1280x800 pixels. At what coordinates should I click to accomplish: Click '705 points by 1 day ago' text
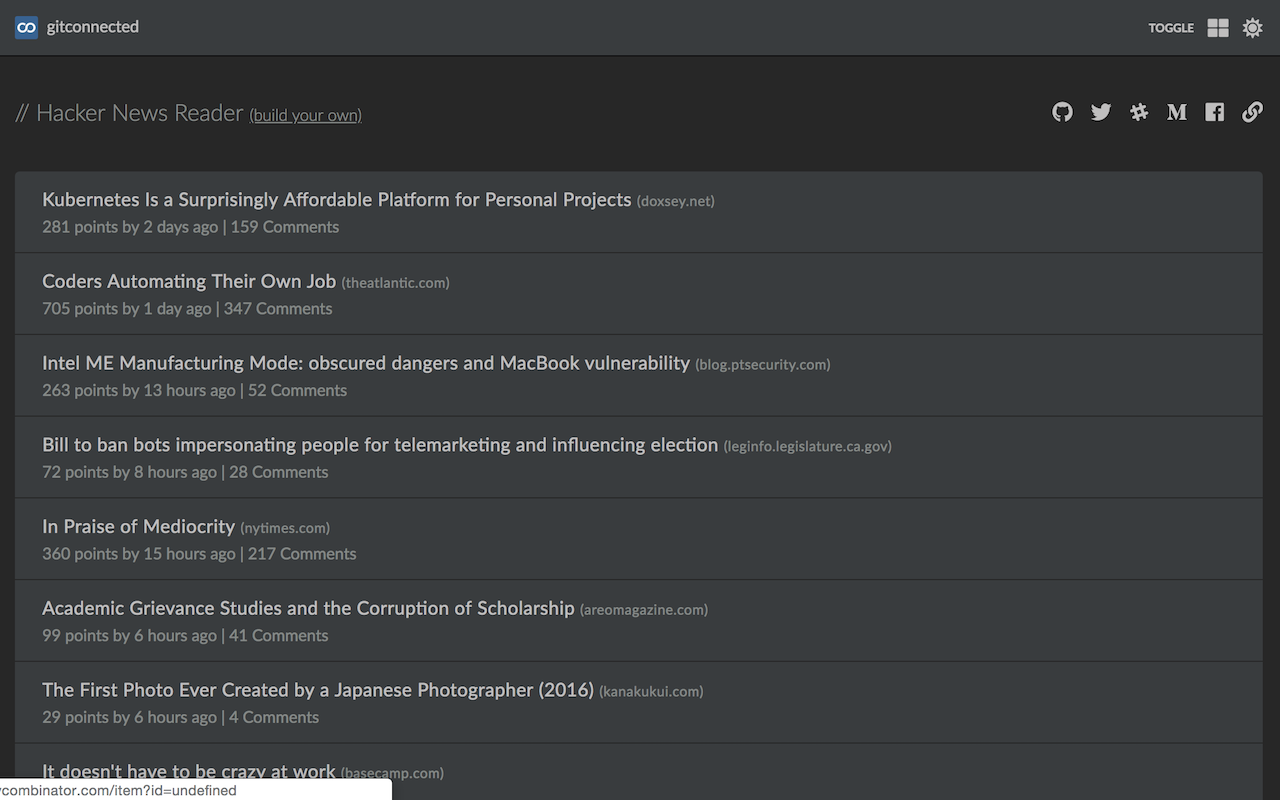tap(127, 309)
